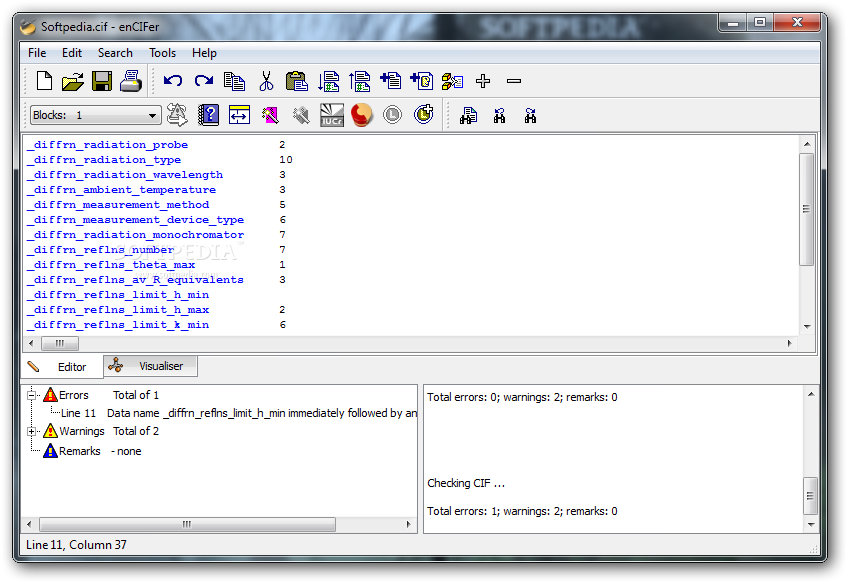Open the Edit menu
This screenshot has height=583, width=848.
(x=72, y=53)
